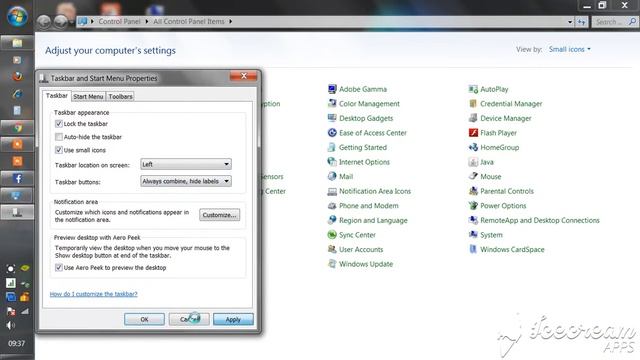The width and height of the screenshot is (640, 360).
Task: Expand Control Panel breadcrumb arrow
Action: 147,21
